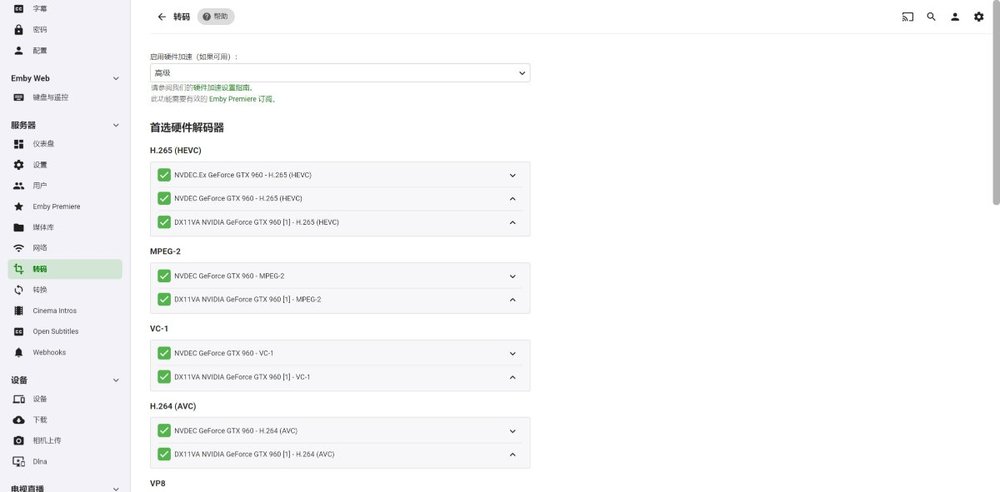Open the 启用硬件加速 dropdown
The height and width of the screenshot is (492, 1000).
tap(340, 73)
